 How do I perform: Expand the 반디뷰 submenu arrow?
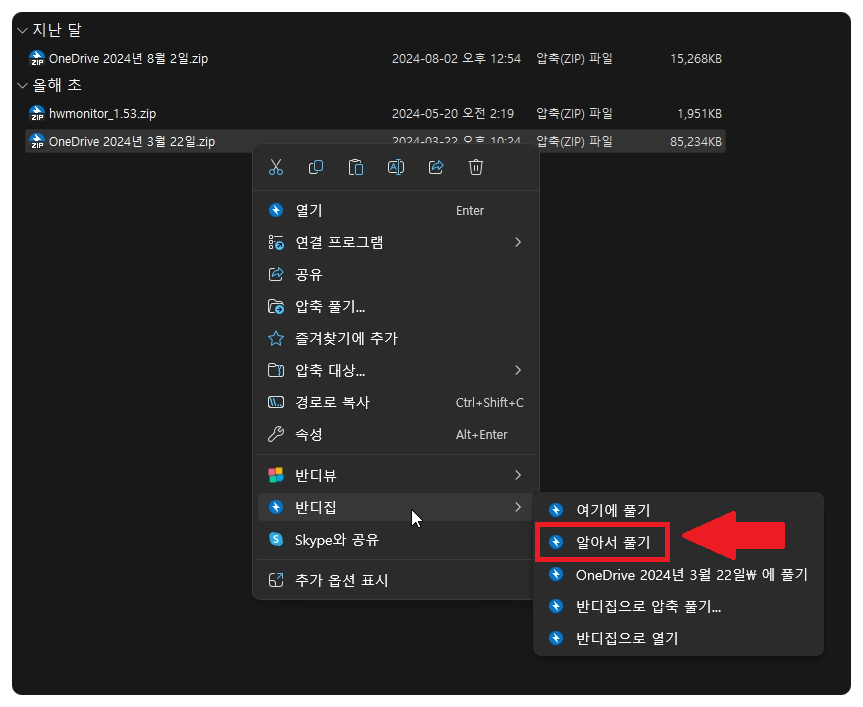[518, 475]
